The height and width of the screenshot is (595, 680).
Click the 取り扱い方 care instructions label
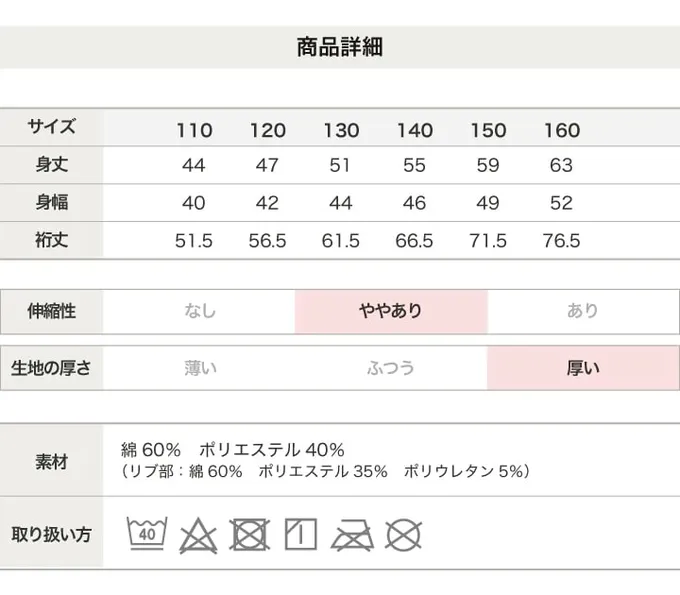(51, 533)
